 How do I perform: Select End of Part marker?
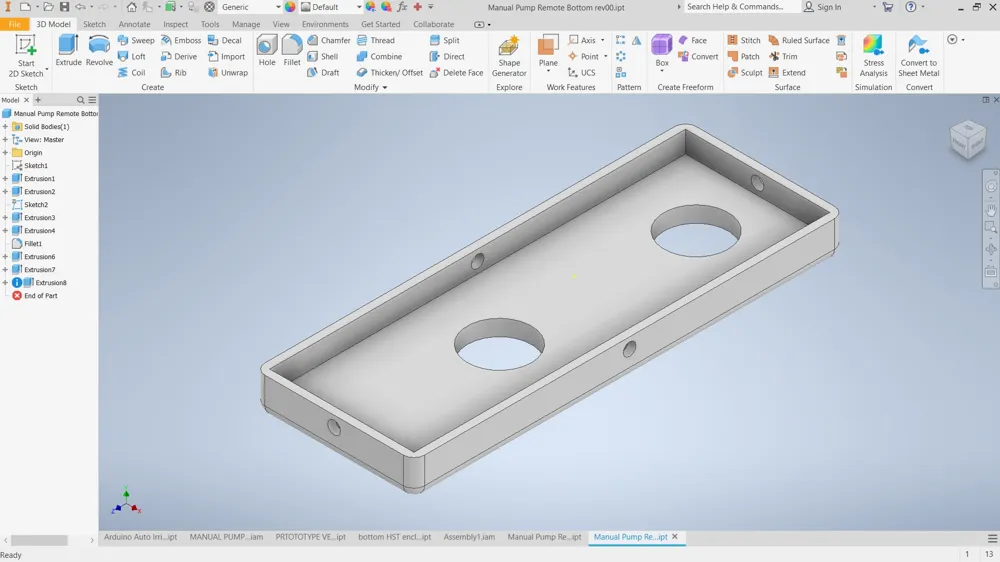coord(35,296)
